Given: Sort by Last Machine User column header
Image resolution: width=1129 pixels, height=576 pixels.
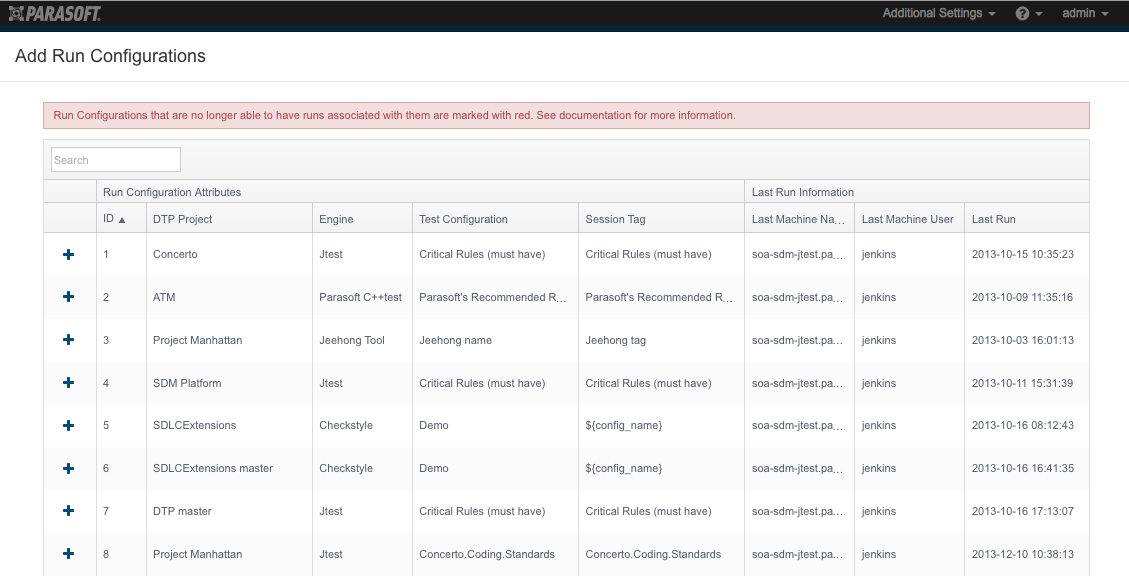Looking at the screenshot, I should [909, 218].
